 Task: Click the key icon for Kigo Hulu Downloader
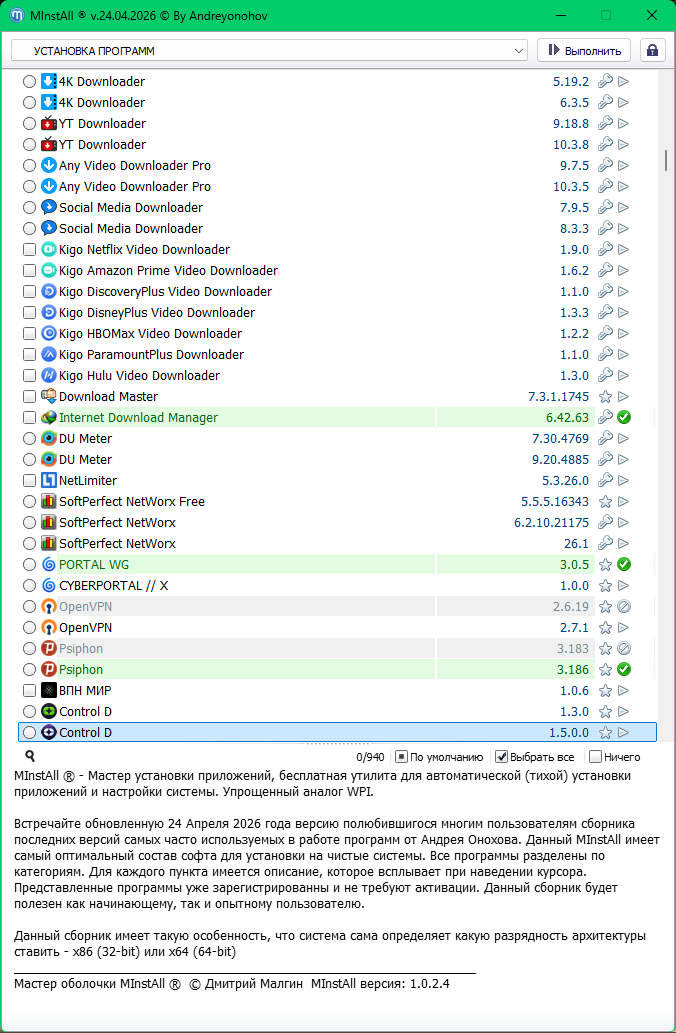[605, 376]
